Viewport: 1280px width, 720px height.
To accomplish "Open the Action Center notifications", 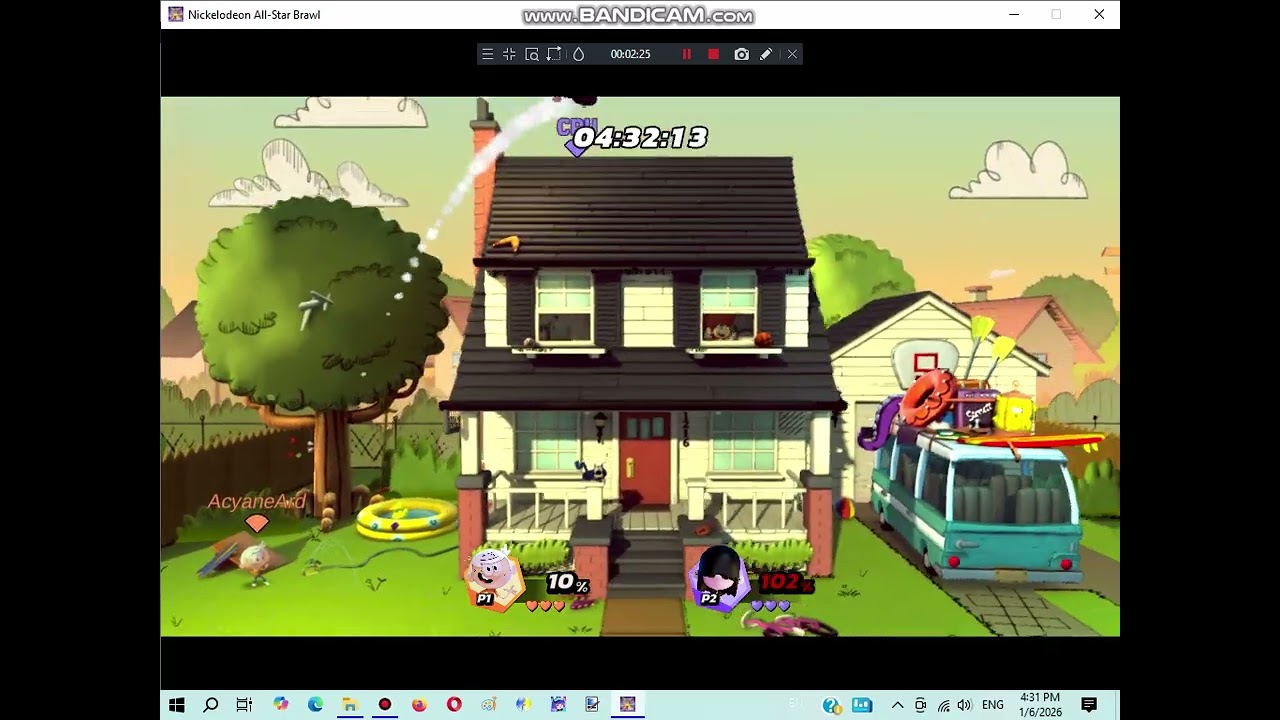I will pyautogui.click(x=1089, y=705).
